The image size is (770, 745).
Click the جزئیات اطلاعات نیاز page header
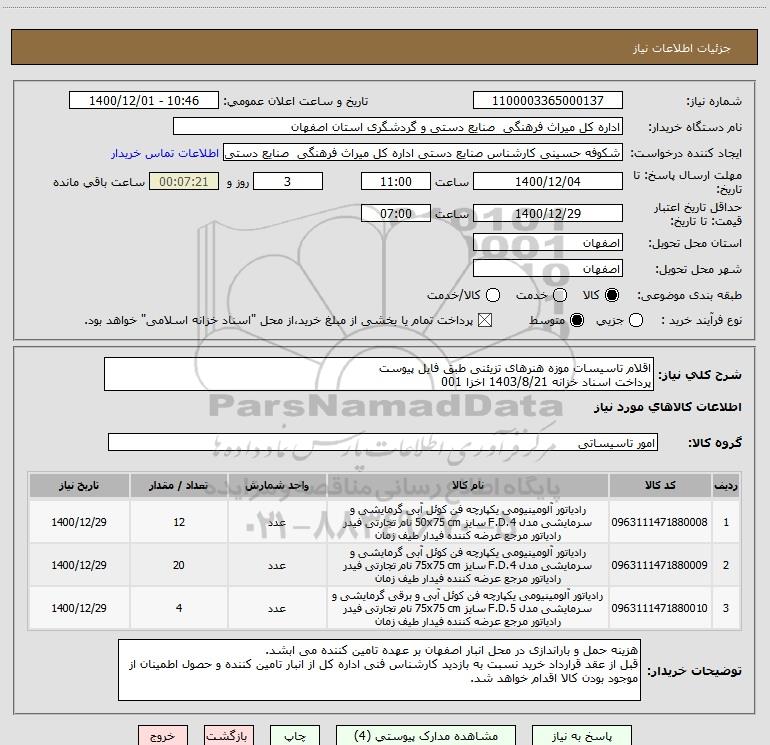pyautogui.click(x=682, y=48)
